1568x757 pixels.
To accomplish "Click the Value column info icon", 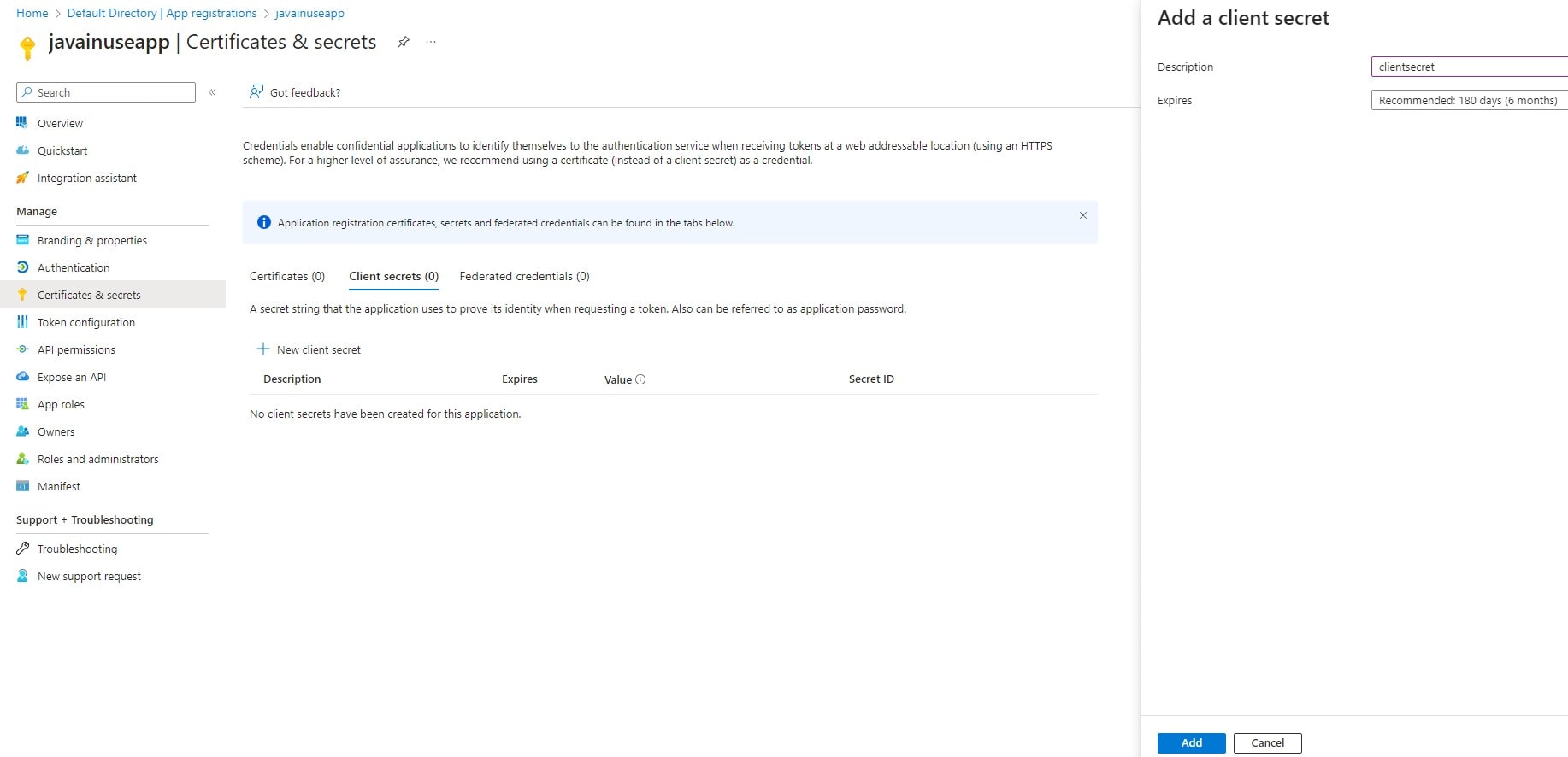I will 640,379.
